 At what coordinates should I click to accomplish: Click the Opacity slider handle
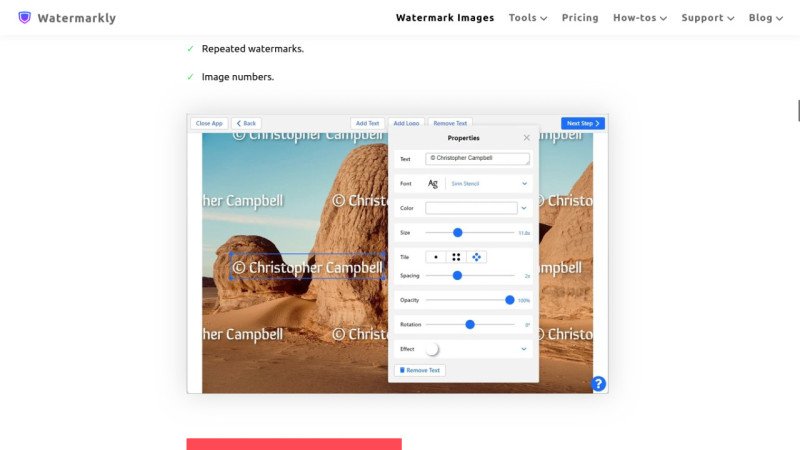[509, 300]
